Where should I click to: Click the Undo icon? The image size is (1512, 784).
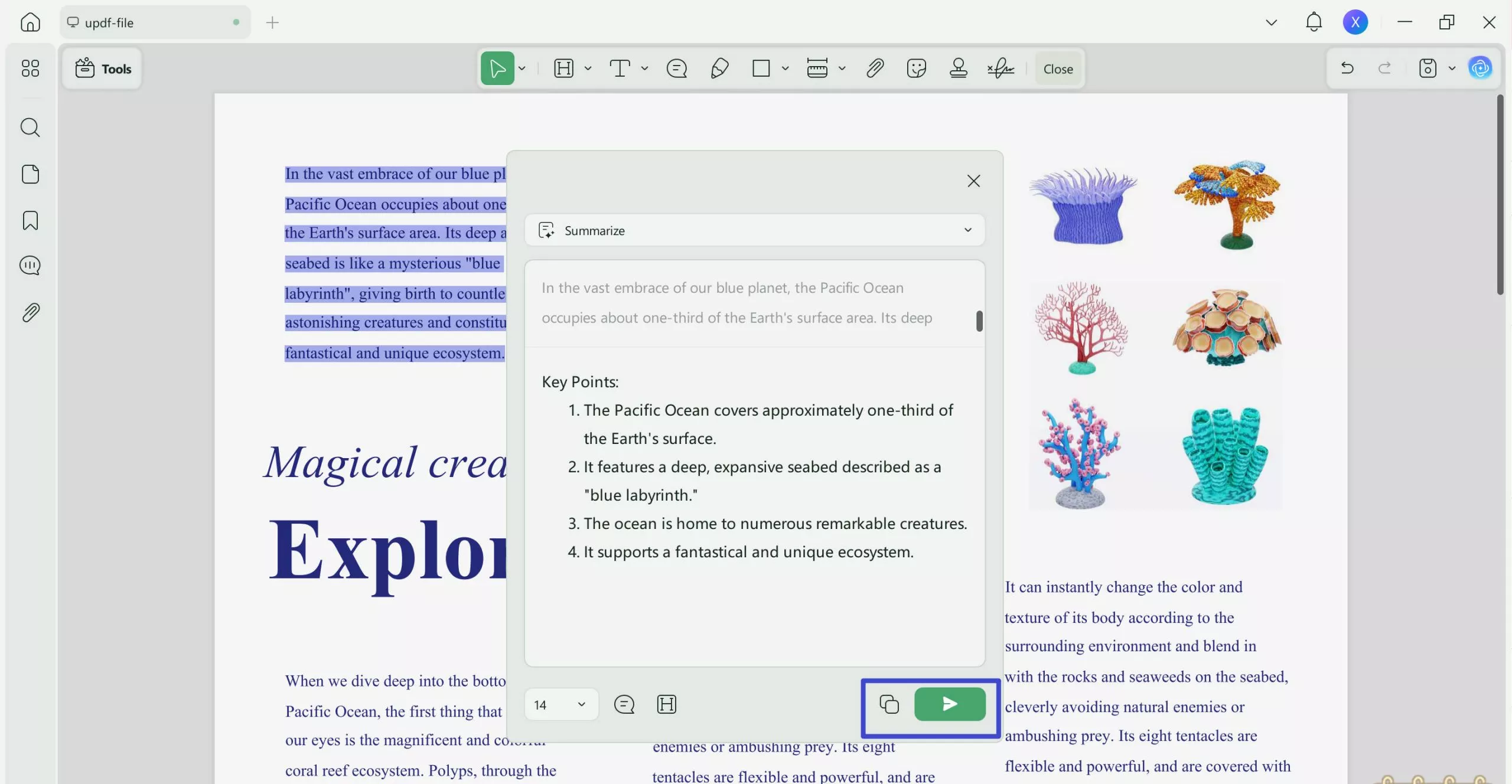(x=1347, y=68)
